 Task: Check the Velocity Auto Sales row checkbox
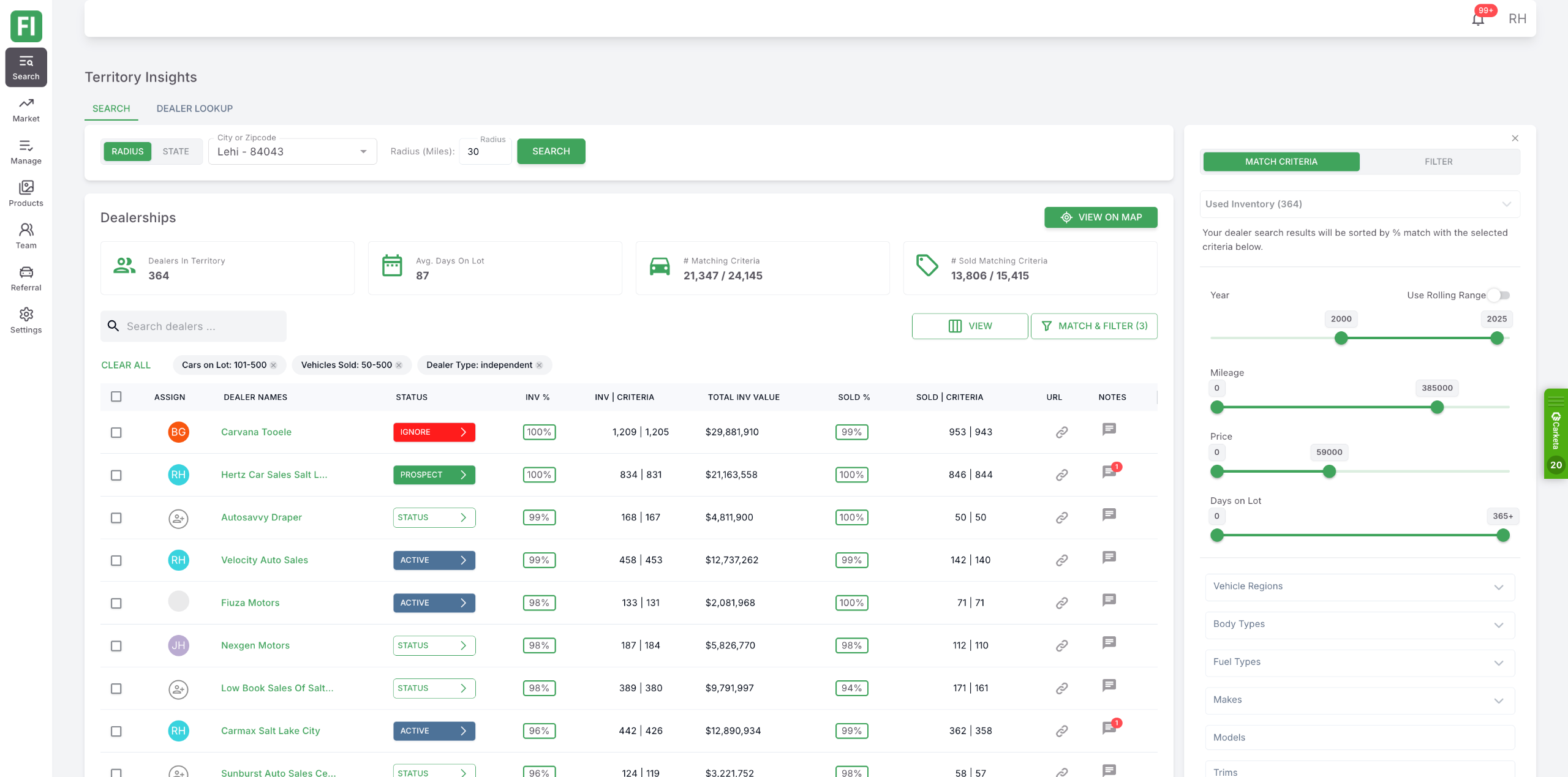click(116, 561)
